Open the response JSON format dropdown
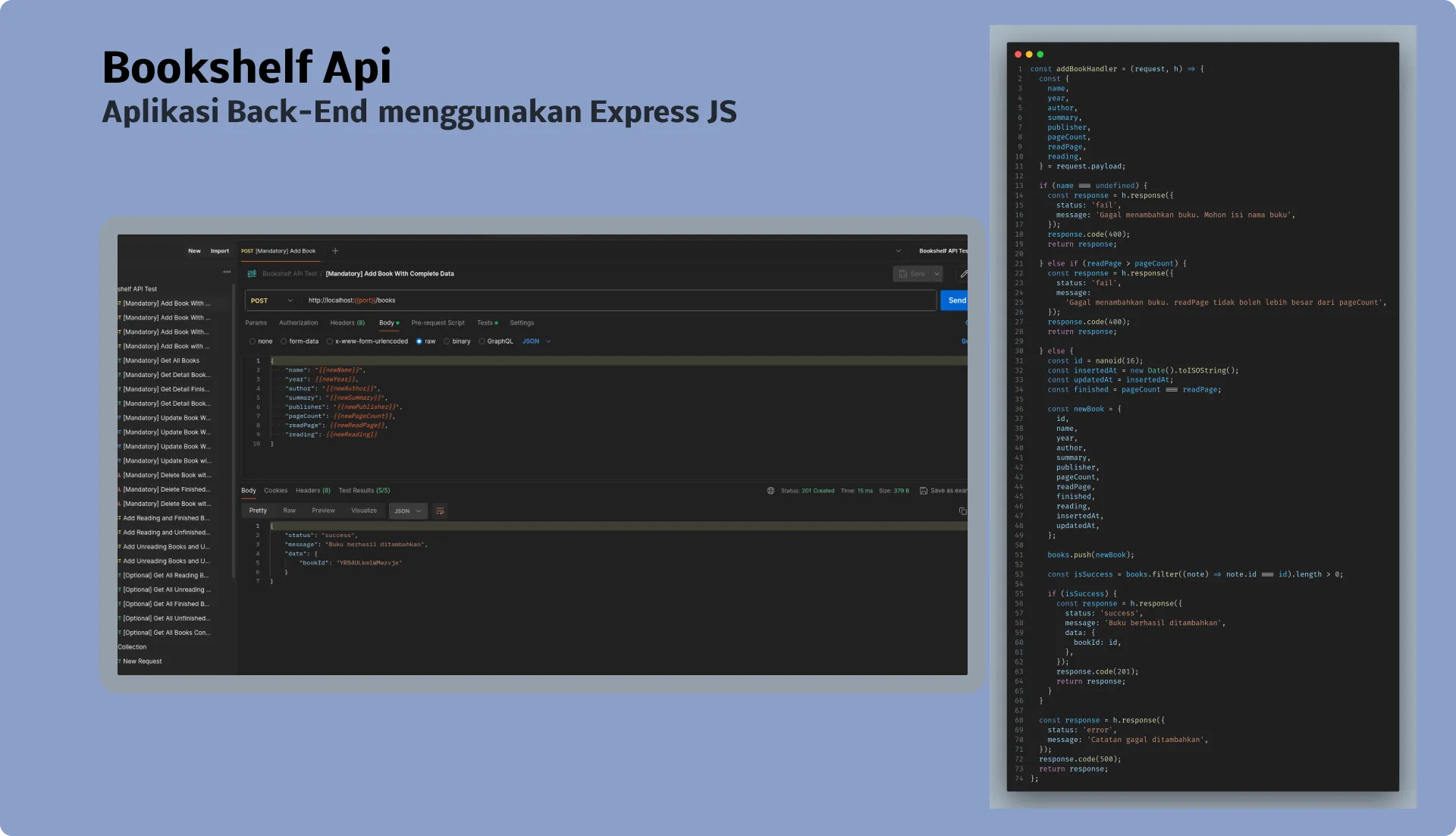 [x=408, y=511]
